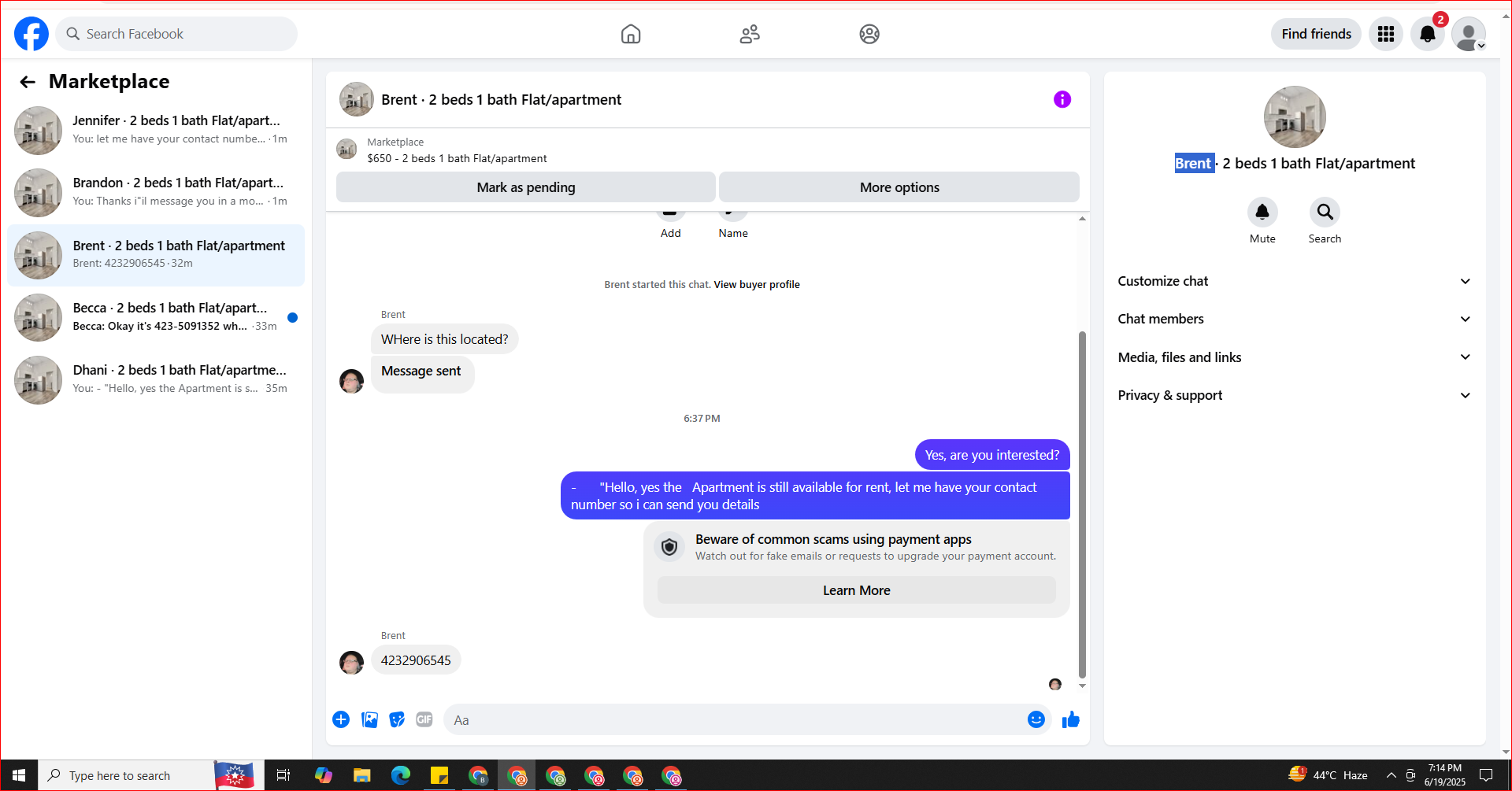
Task: Show hidden system tray icons
Action: [x=1392, y=775]
